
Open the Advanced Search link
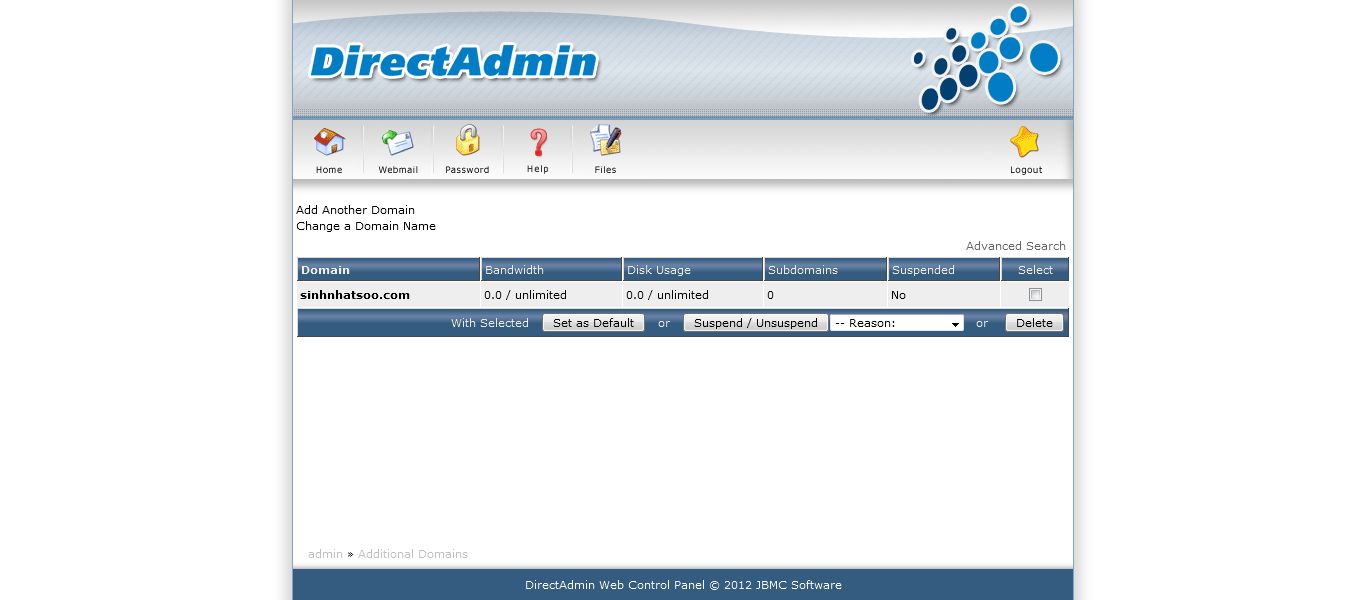1015,246
